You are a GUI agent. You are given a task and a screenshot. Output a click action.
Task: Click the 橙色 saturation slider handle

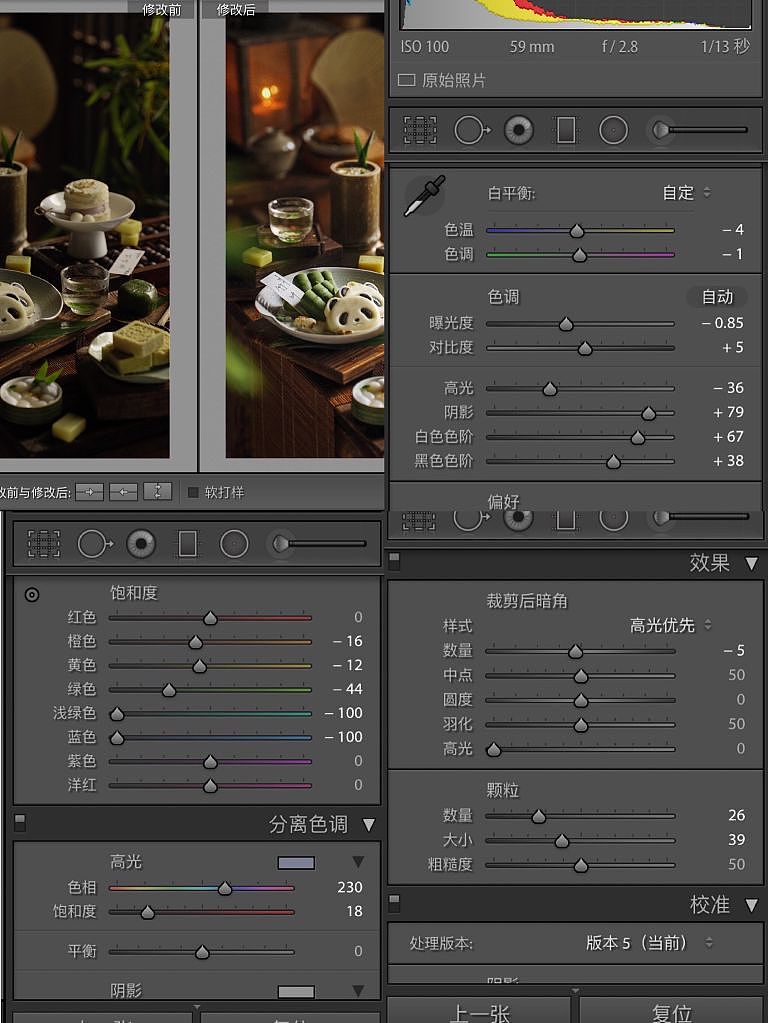point(195,642)
